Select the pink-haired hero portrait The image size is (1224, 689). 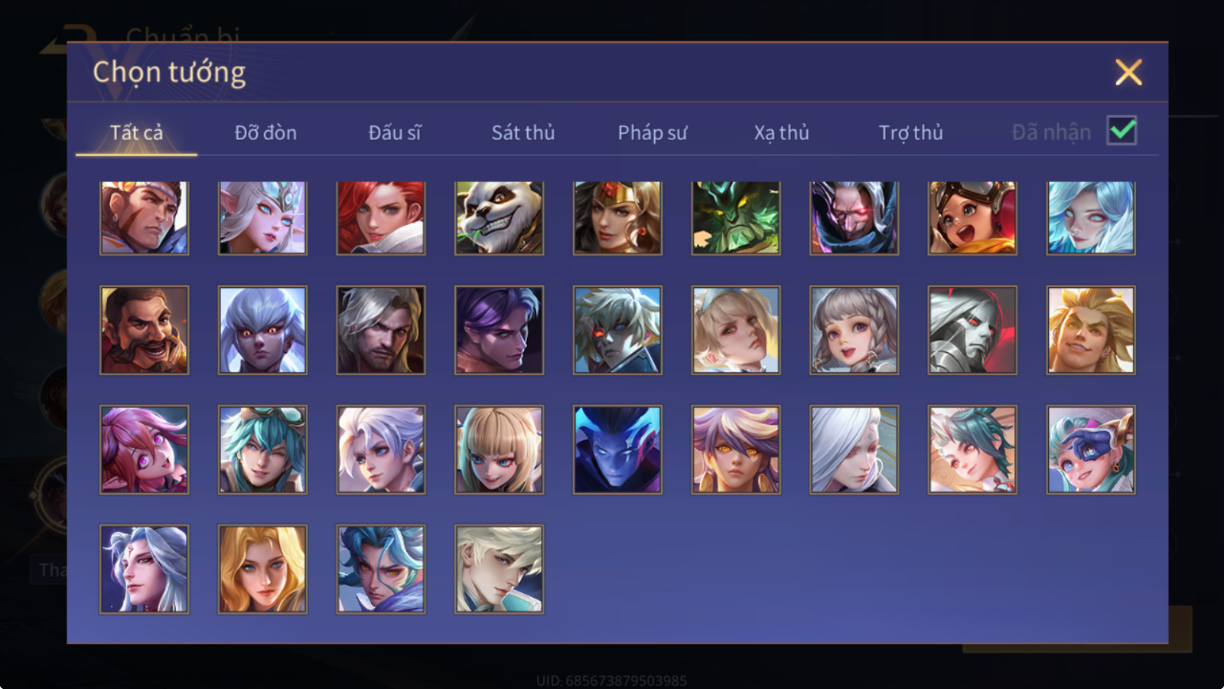click(x=144, y=450)
